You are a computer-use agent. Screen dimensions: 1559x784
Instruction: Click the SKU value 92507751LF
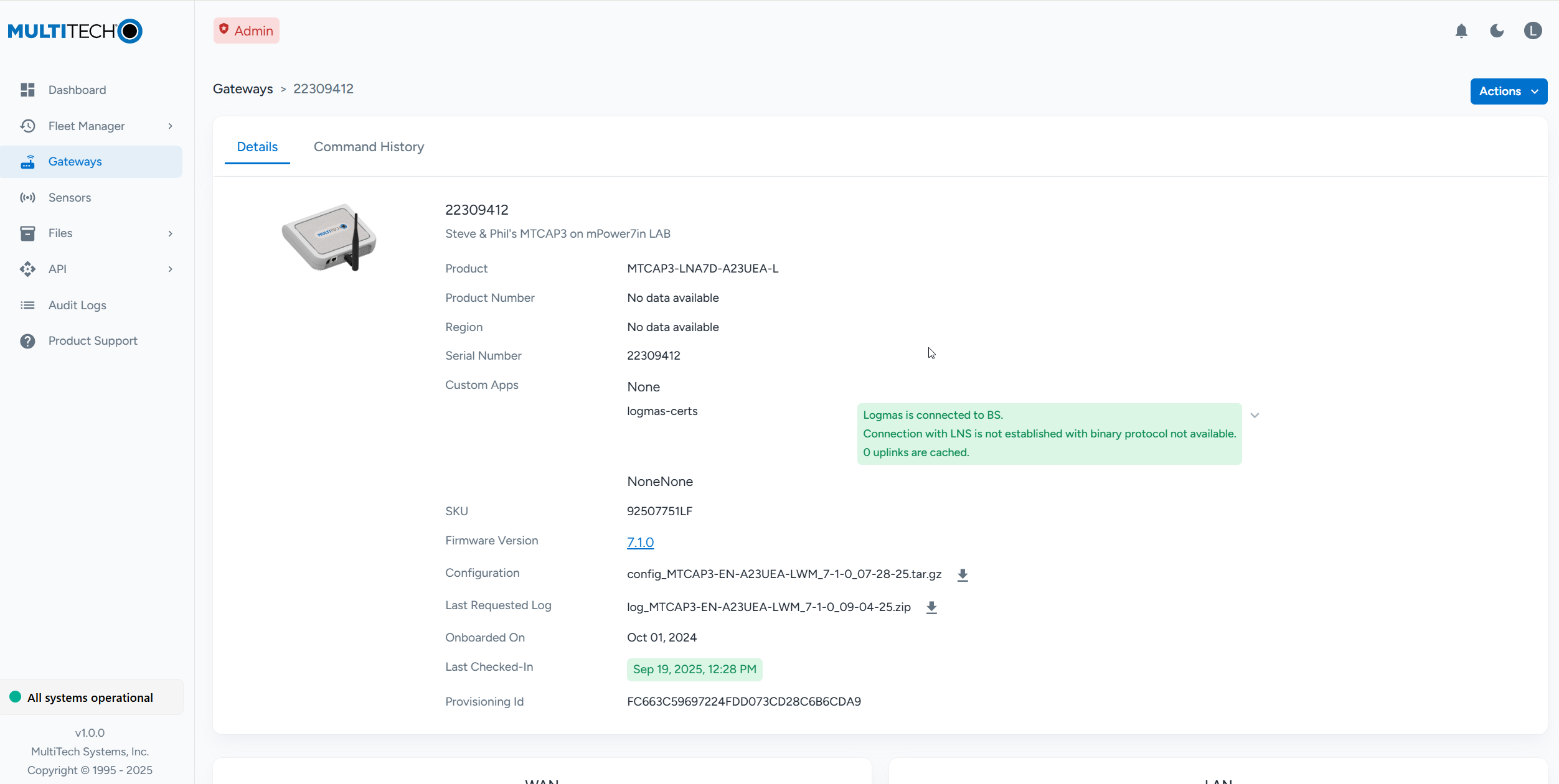[x=659, y=511]
